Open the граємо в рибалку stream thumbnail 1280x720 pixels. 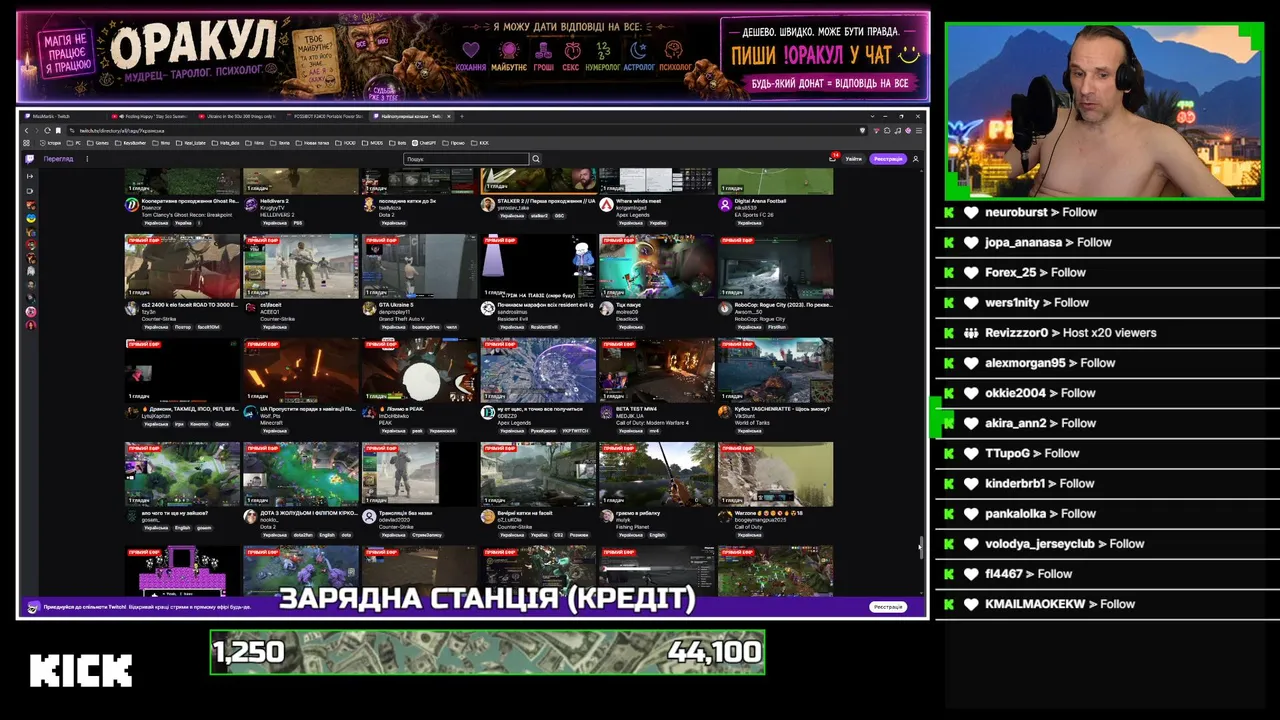657,474
